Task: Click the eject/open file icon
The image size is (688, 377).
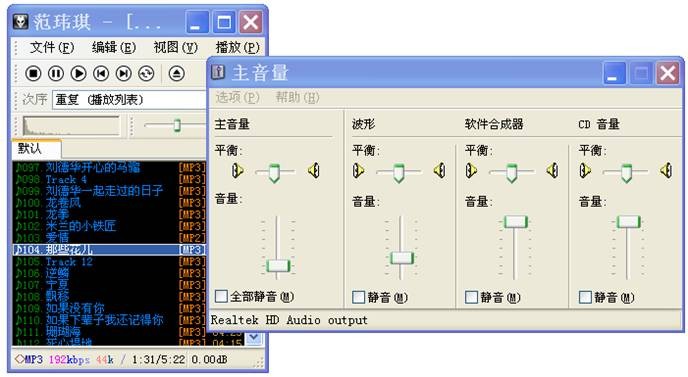Action: 176,74
